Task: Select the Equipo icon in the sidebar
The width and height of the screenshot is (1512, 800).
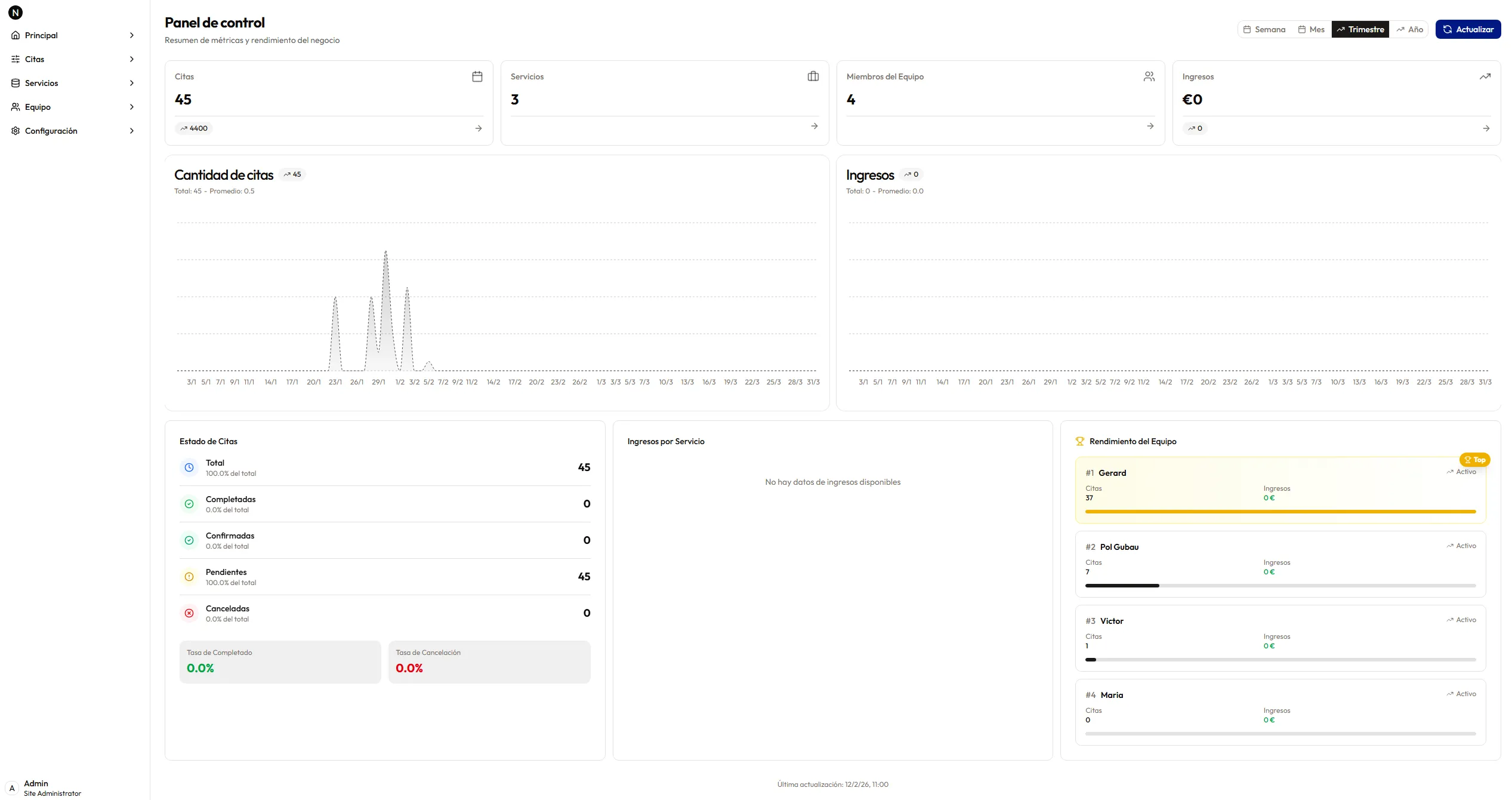Action: (16, 106)
